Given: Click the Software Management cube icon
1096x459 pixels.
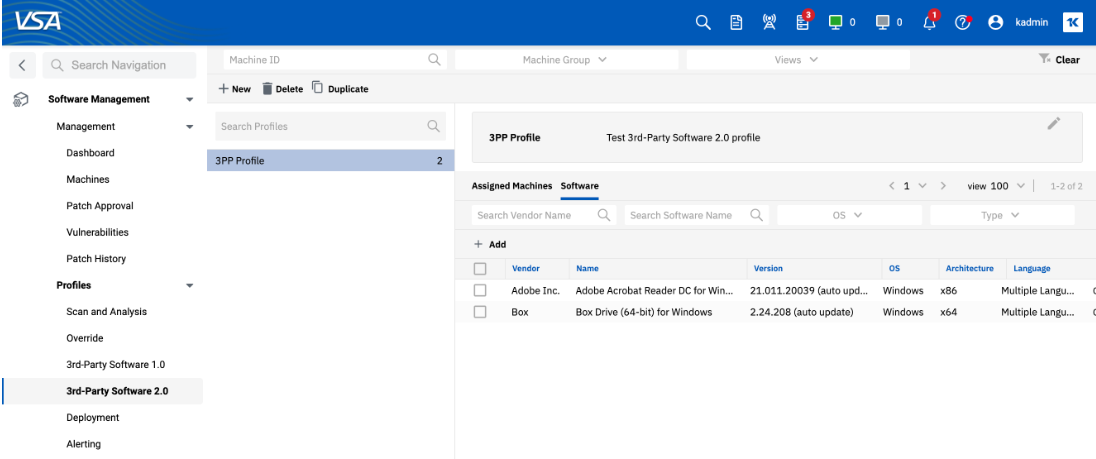Looking at the screenshot, I should tap(21, 100).
